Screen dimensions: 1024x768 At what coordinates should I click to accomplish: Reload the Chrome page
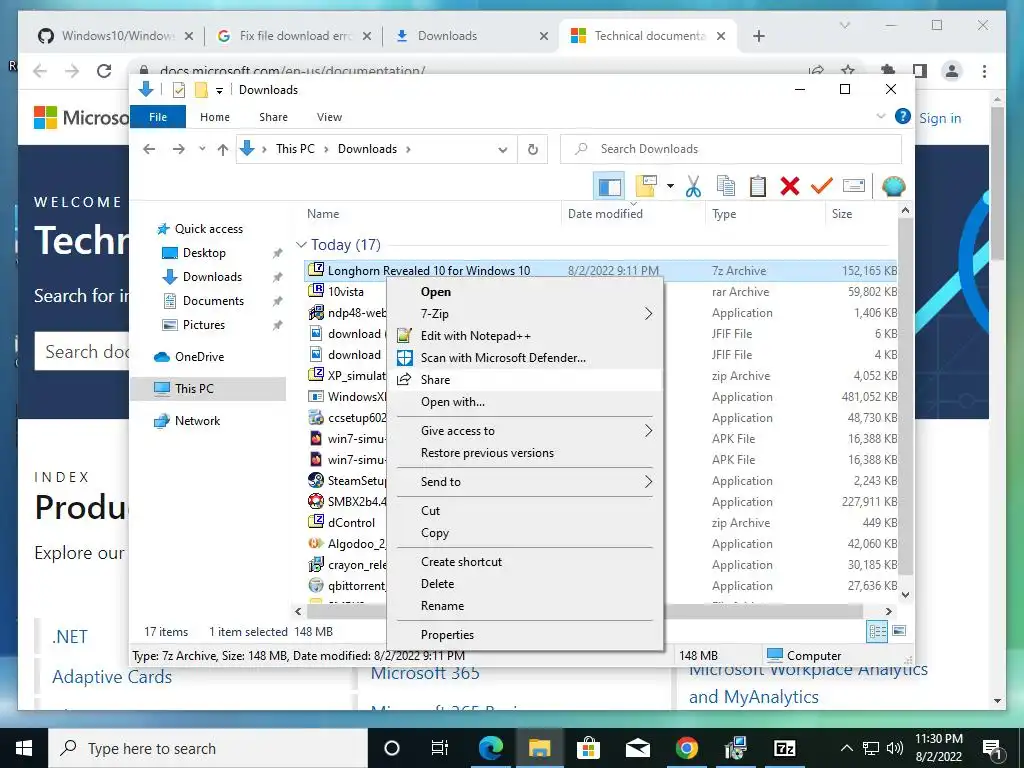tap(104, 71)
